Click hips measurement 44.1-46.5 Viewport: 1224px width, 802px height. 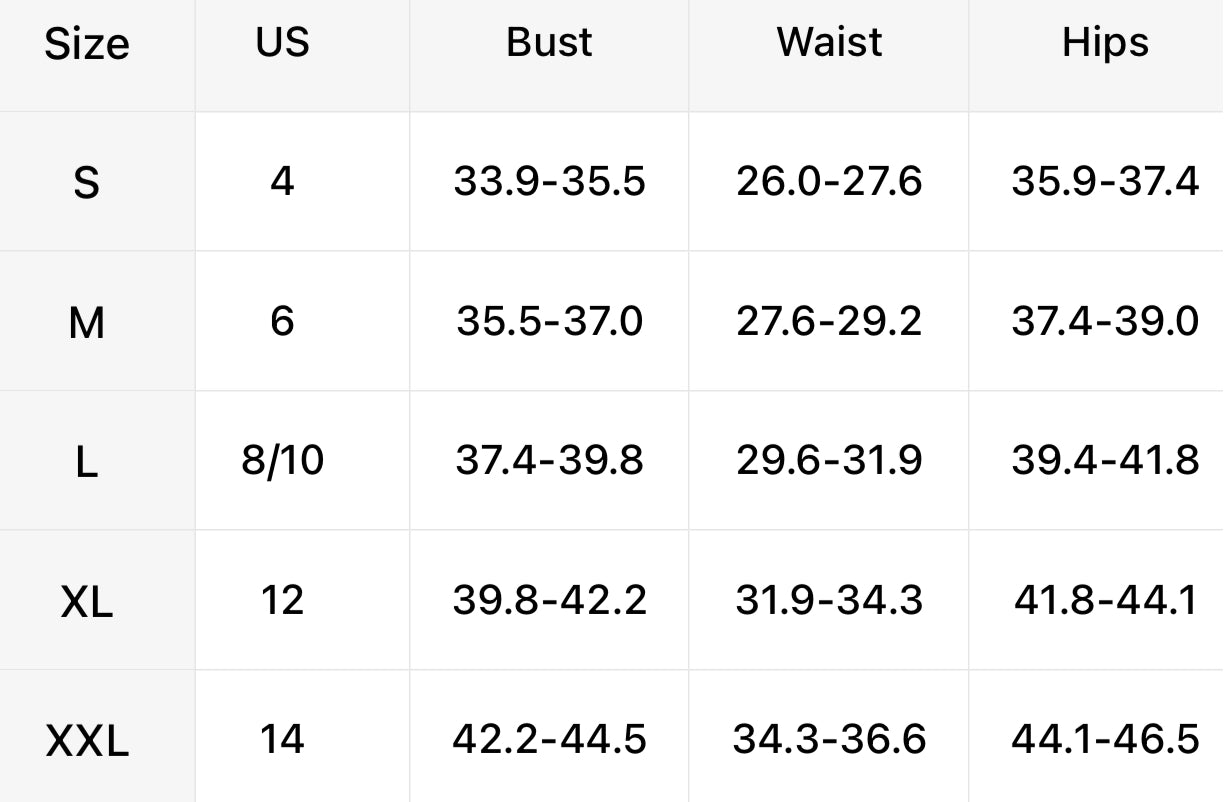coord(1105,740)
